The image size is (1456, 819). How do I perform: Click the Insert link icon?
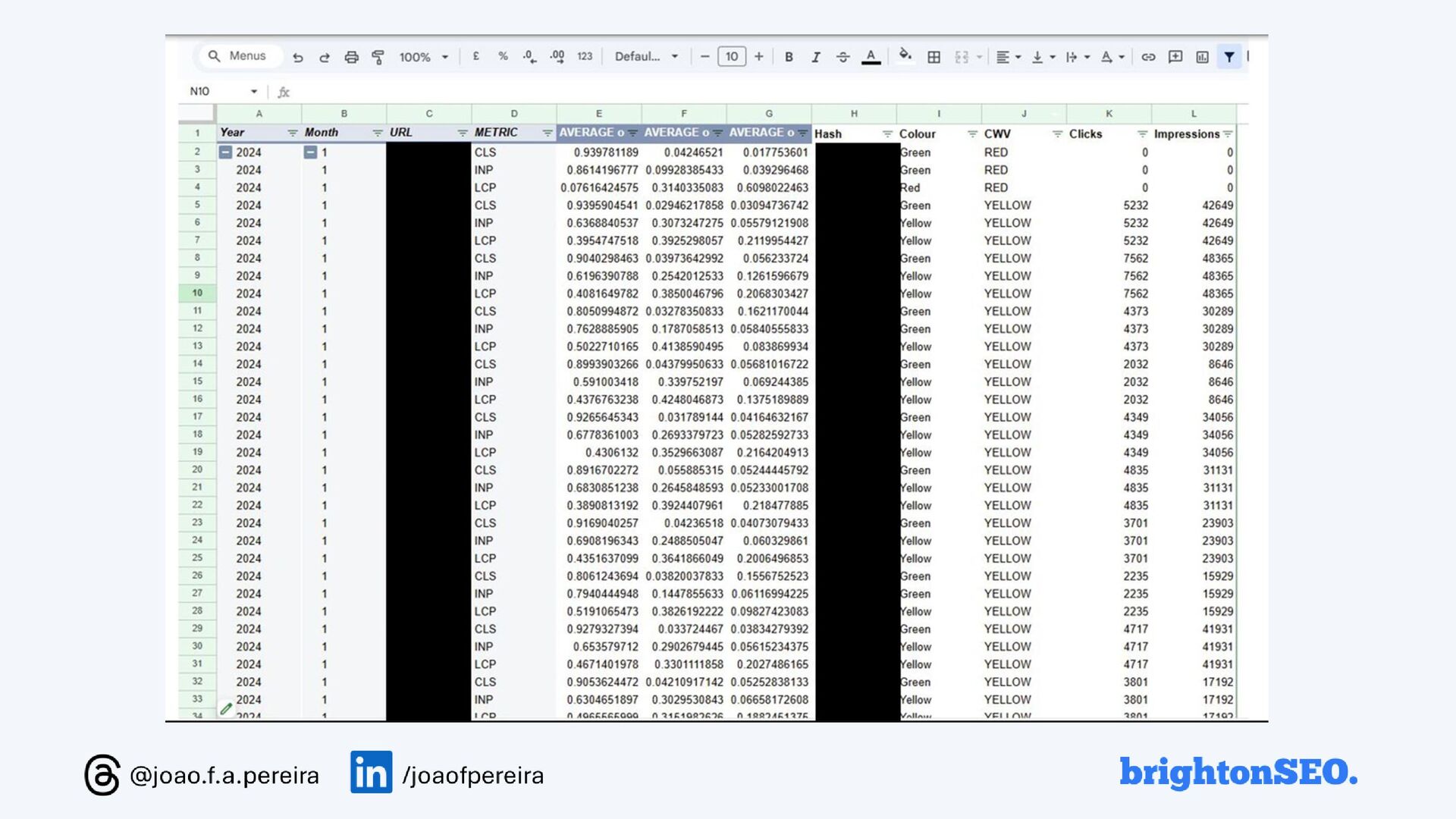(1148, 57)
